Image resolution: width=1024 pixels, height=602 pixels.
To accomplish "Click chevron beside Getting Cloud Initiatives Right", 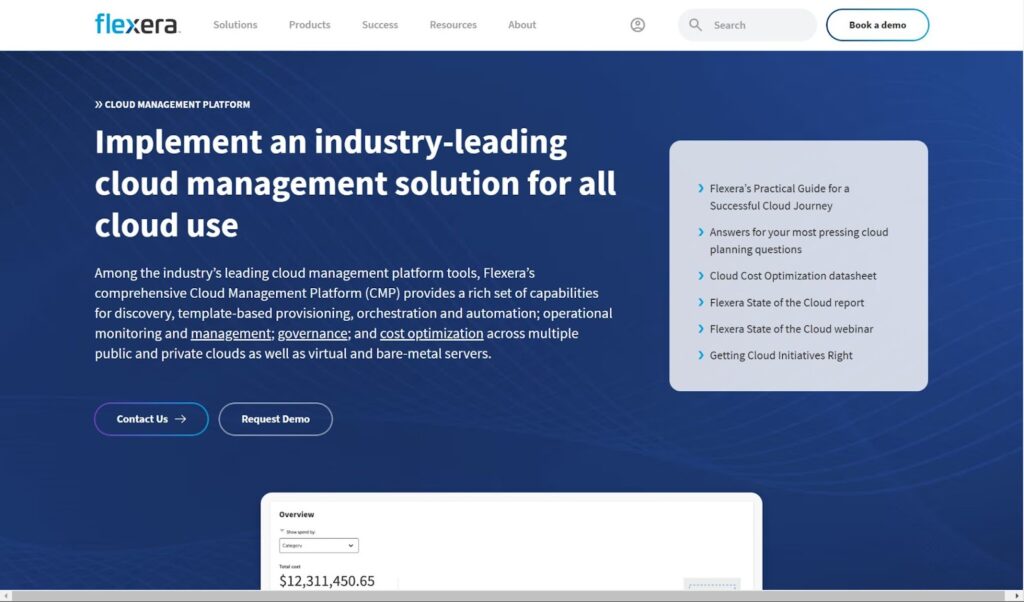I will click(701, 355).
